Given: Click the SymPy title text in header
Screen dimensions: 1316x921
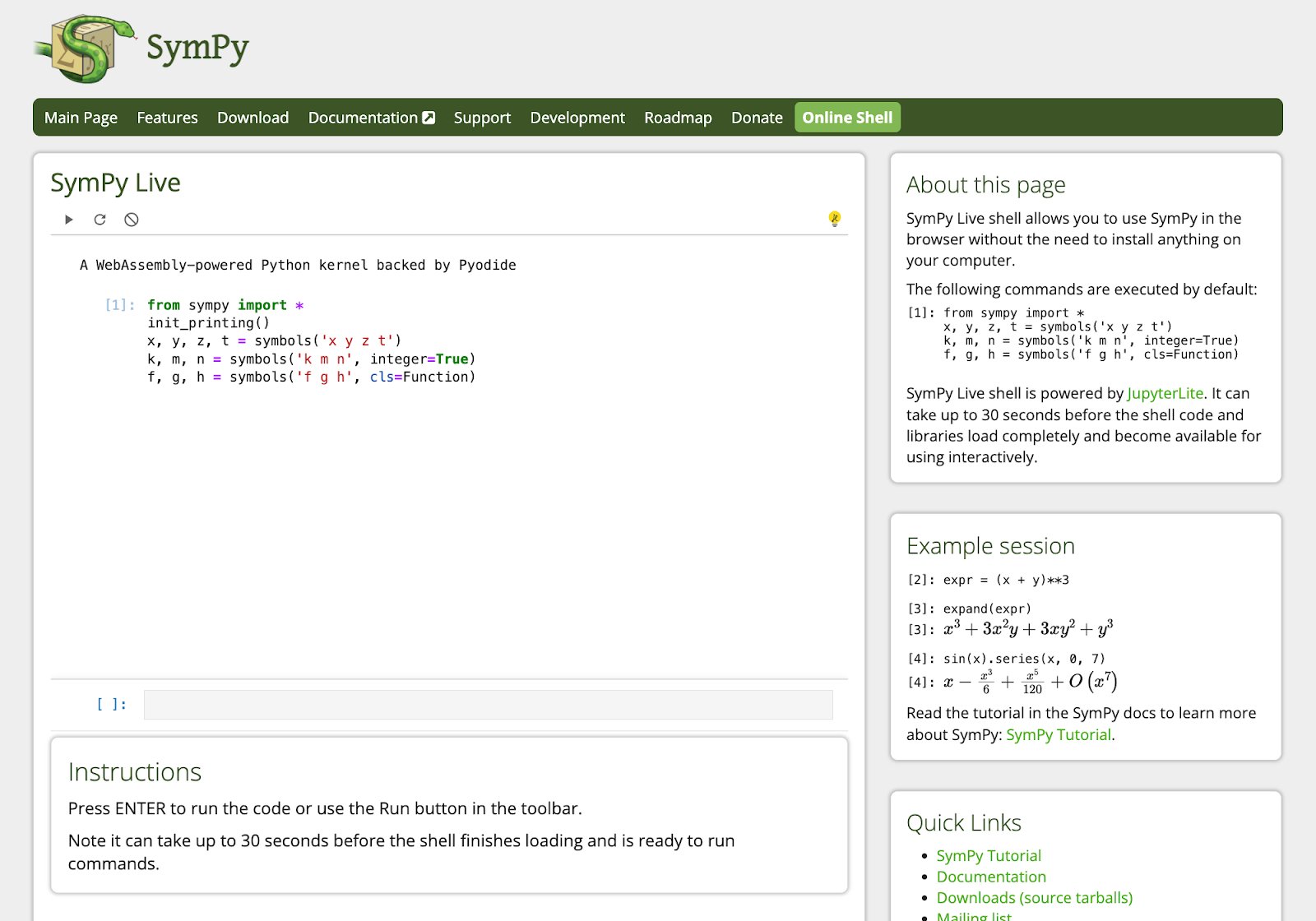Looking at the screenshot, I should [197, 48].
